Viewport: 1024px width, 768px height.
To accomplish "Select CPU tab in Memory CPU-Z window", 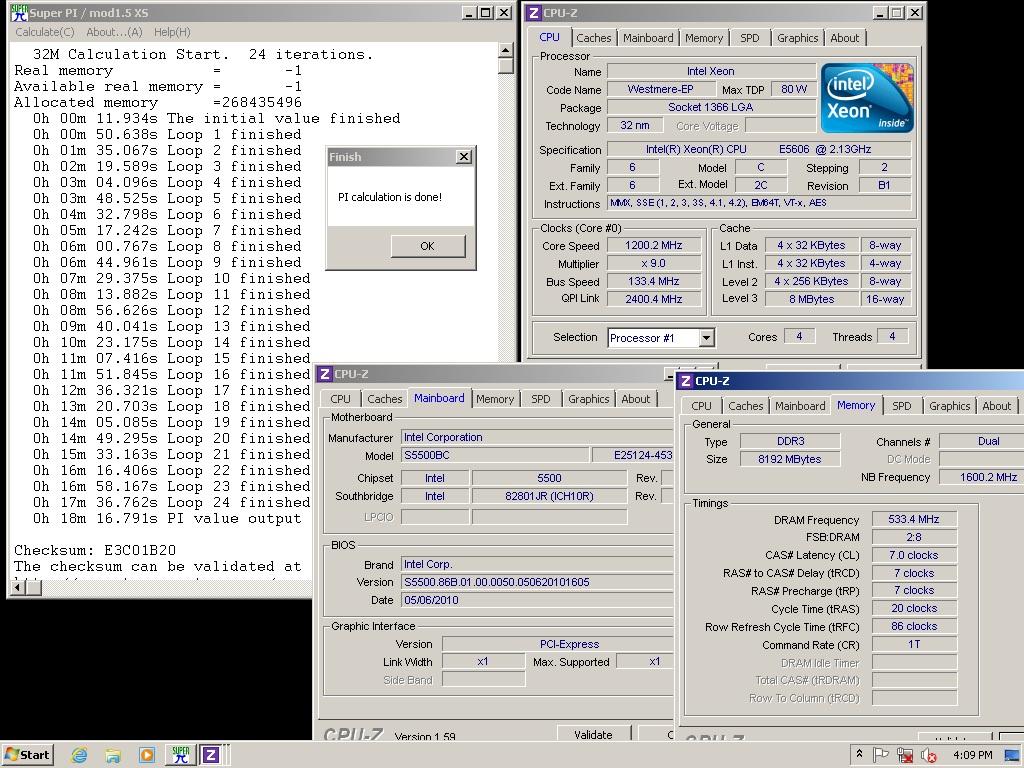I will point(701,406).
